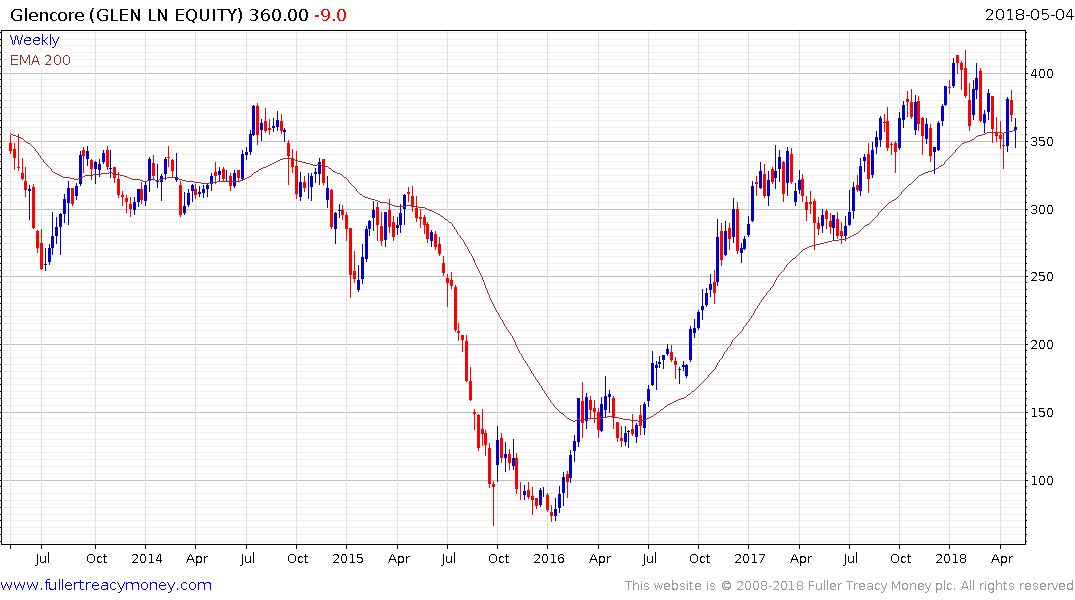1075x600 pixels.
Task: Click the 360.00 last price value
Action: click(x=278, y=15)
